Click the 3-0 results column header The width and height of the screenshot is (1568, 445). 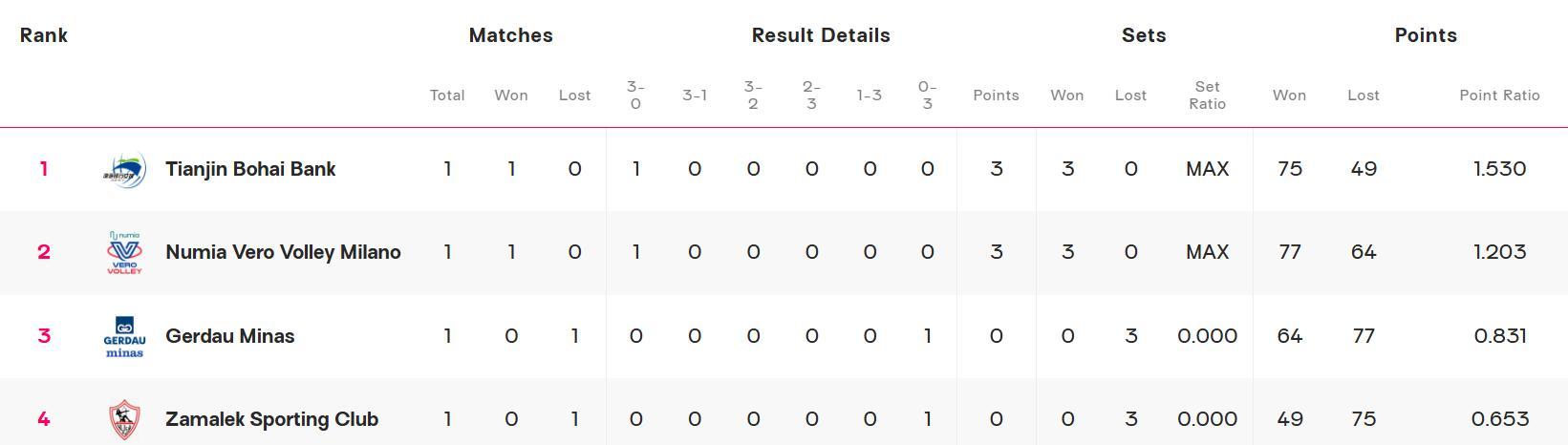[635, 95]
